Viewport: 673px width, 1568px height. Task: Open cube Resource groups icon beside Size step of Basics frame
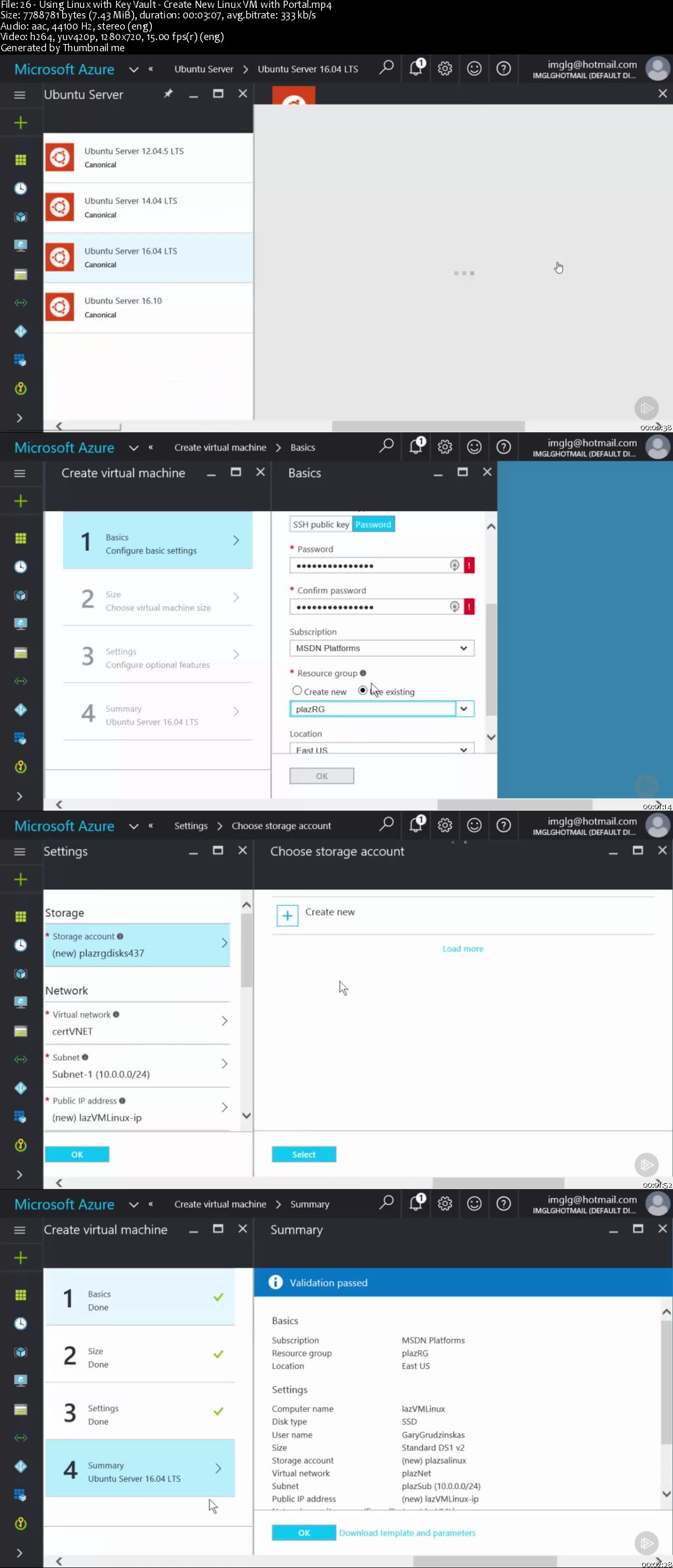[20, 595]
